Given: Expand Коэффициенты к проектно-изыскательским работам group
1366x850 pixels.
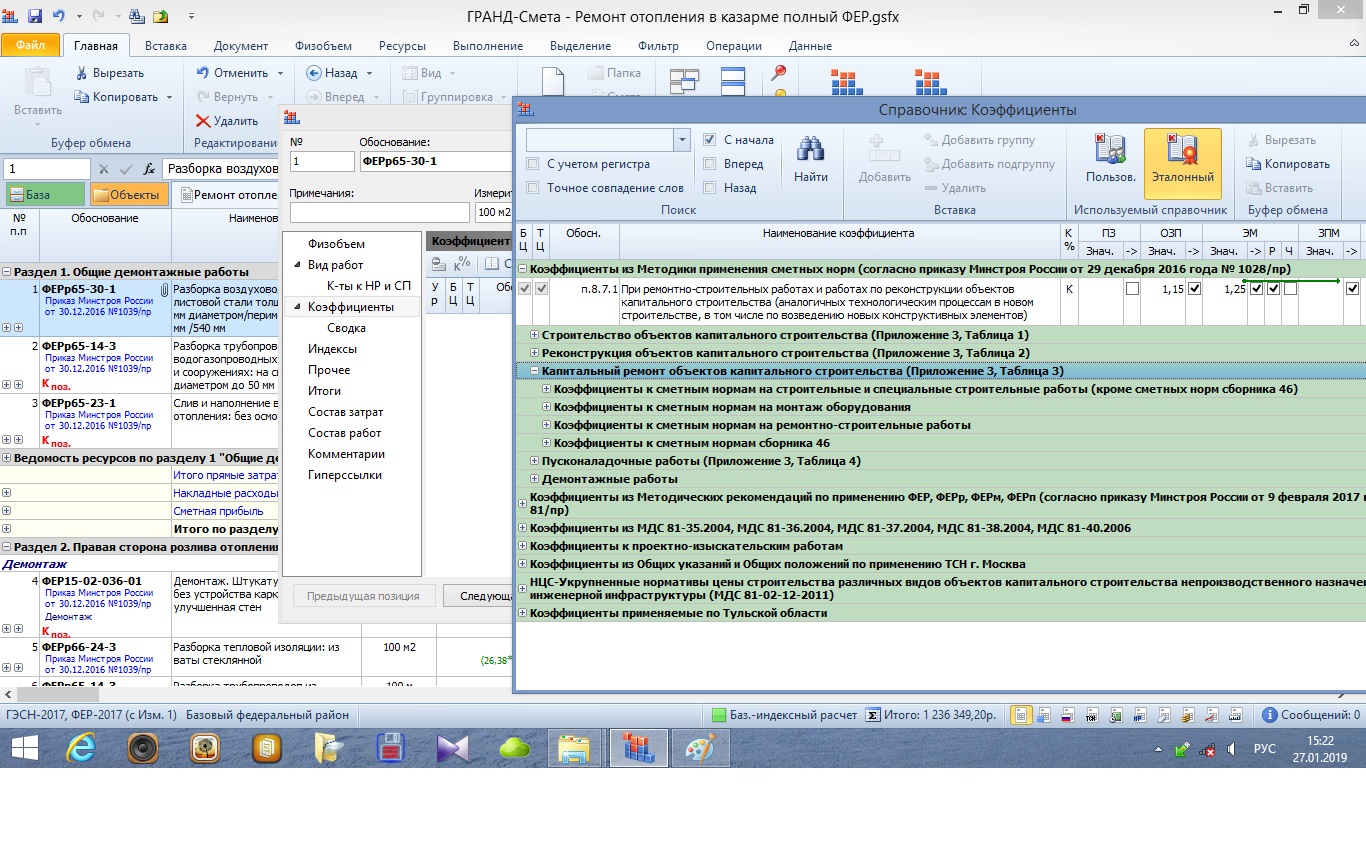Looking at the screenshot, I should click(x=522, y=546).
